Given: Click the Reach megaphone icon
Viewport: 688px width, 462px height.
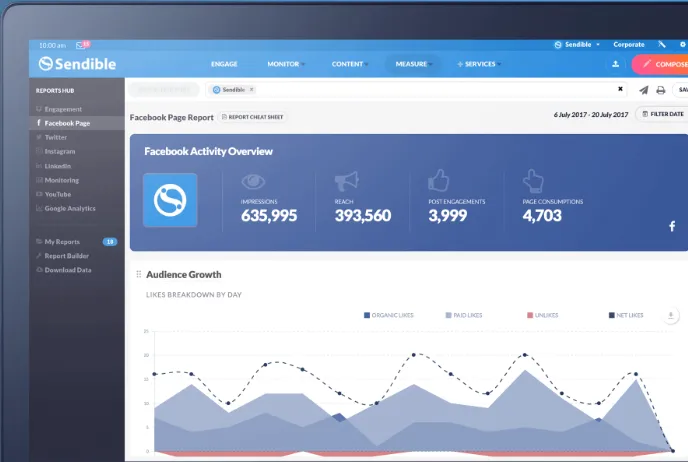Looking at the screenshot, I should point(347,181).
